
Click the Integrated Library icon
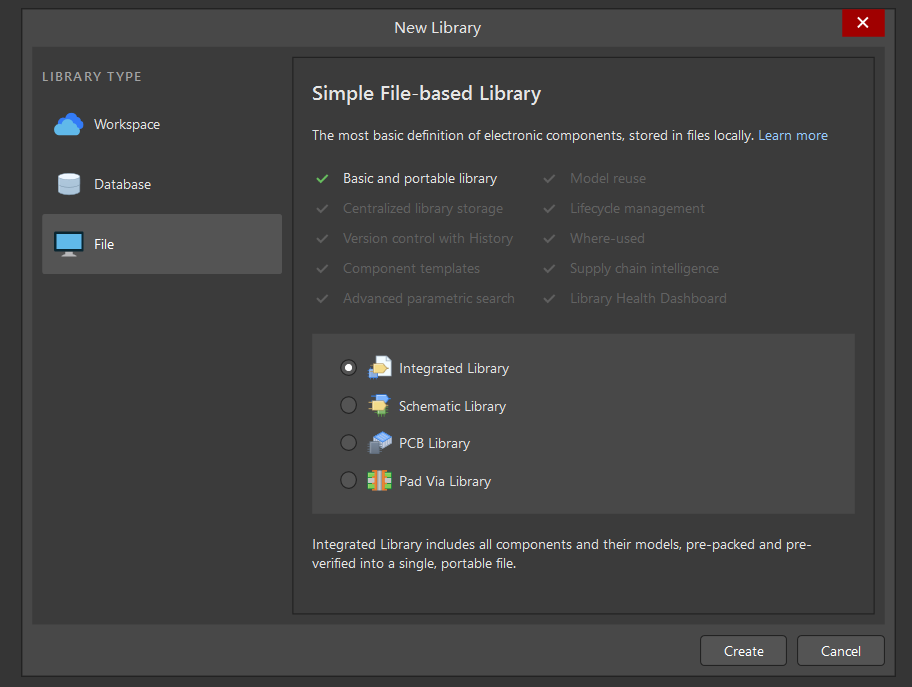coord(379,368)
